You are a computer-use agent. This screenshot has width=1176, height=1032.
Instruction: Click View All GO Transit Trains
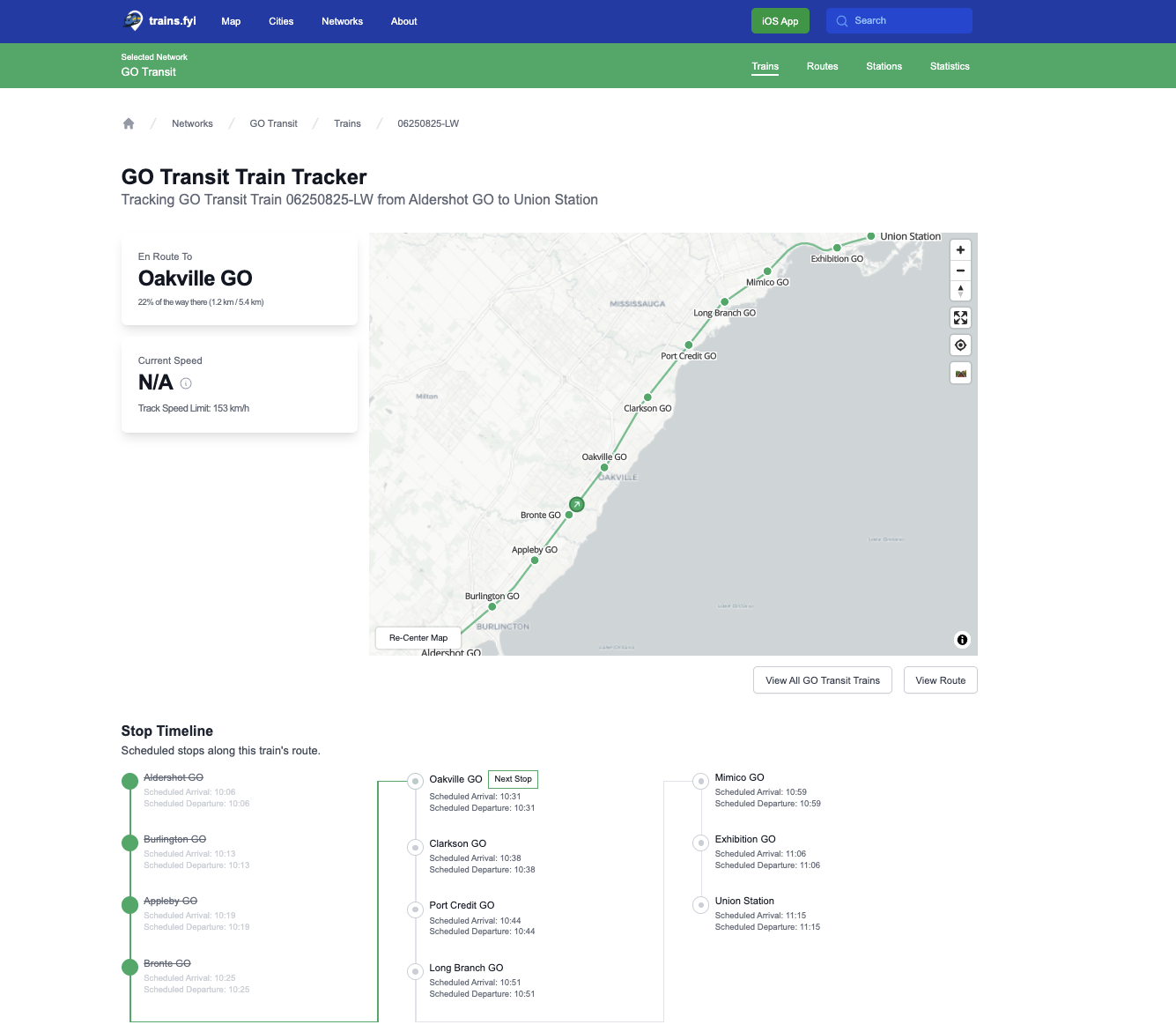coord(823,680)
